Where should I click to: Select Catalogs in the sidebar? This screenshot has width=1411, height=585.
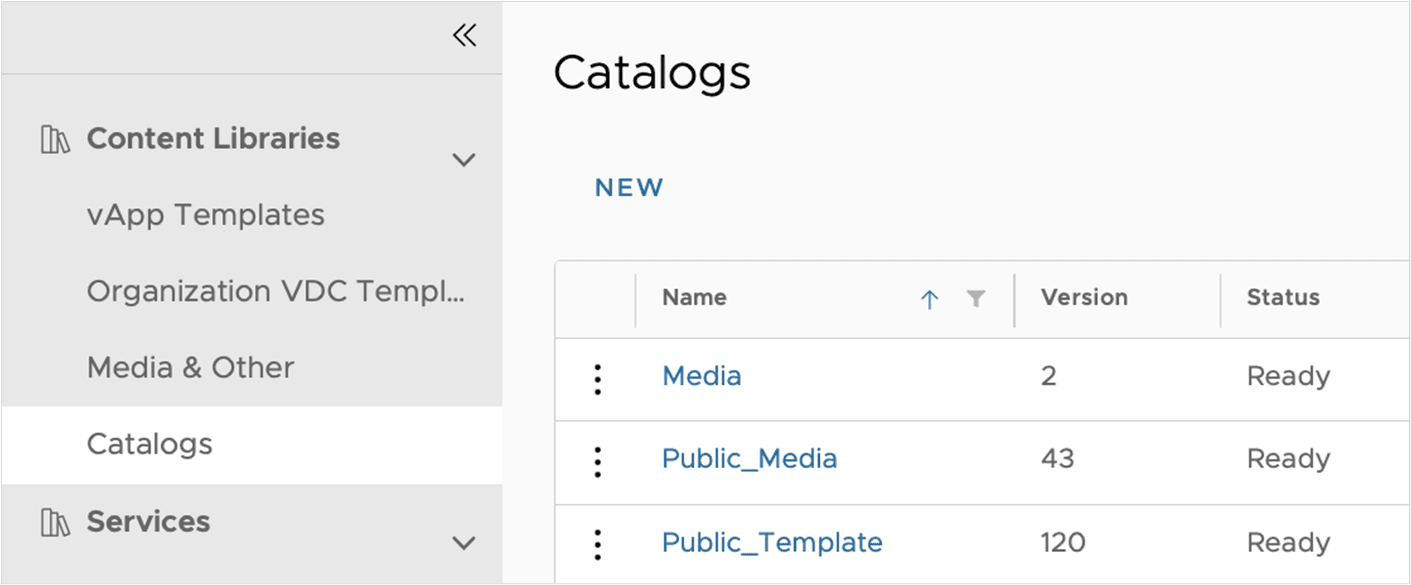(x=251, y=445)
